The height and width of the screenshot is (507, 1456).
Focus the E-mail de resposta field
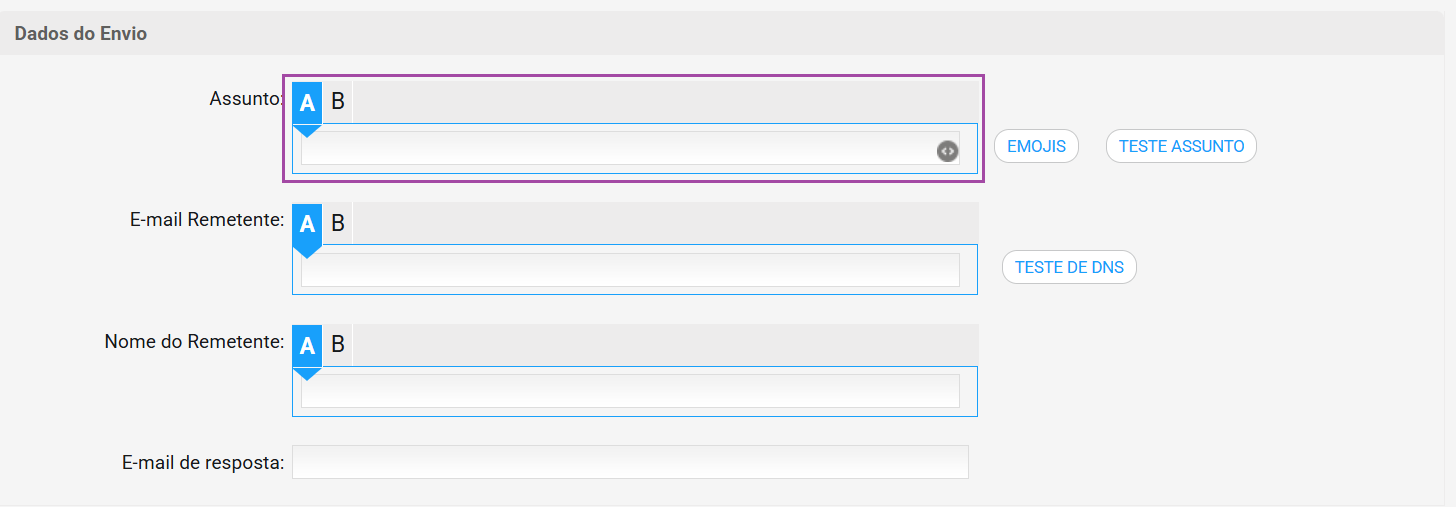[x=630, y=462]
